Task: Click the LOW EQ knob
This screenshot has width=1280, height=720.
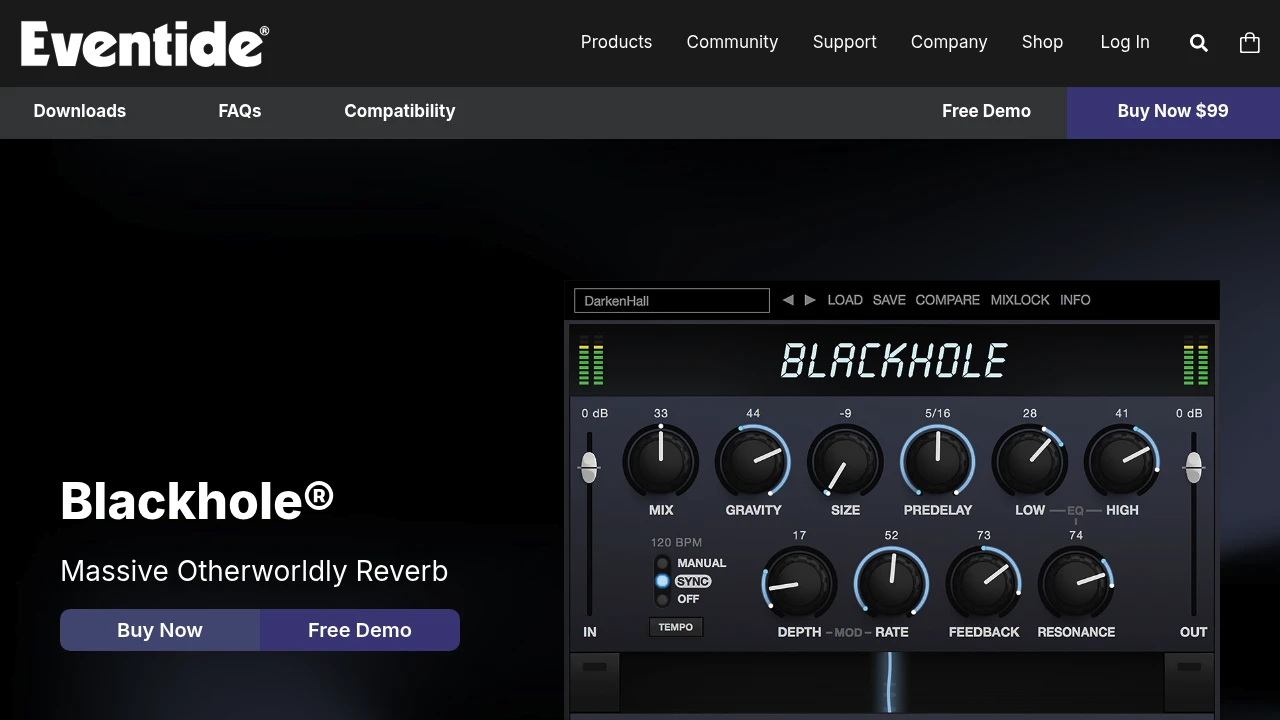Action: click(1030, 461)
